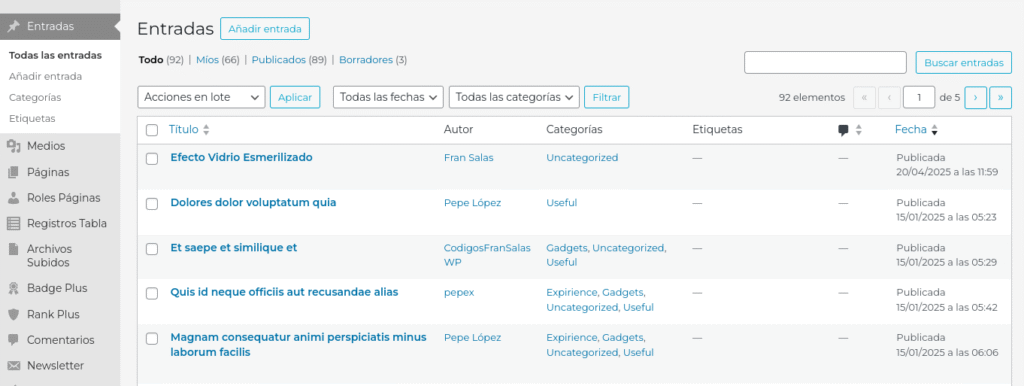Click date 15/01/2025 a las 05:23
Image resolution: width=1024 pixels, height=386 pixels.
[946, 217]
